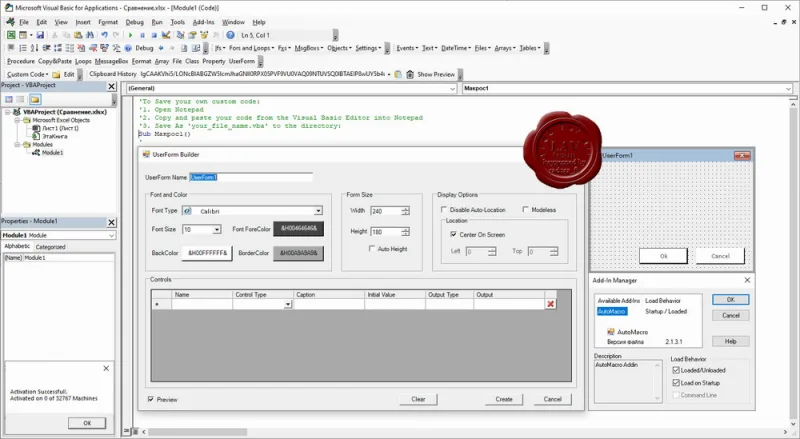Click the folder icon next to Custom Code
This screenshot has width=800, height=439.
coord(56,75)
